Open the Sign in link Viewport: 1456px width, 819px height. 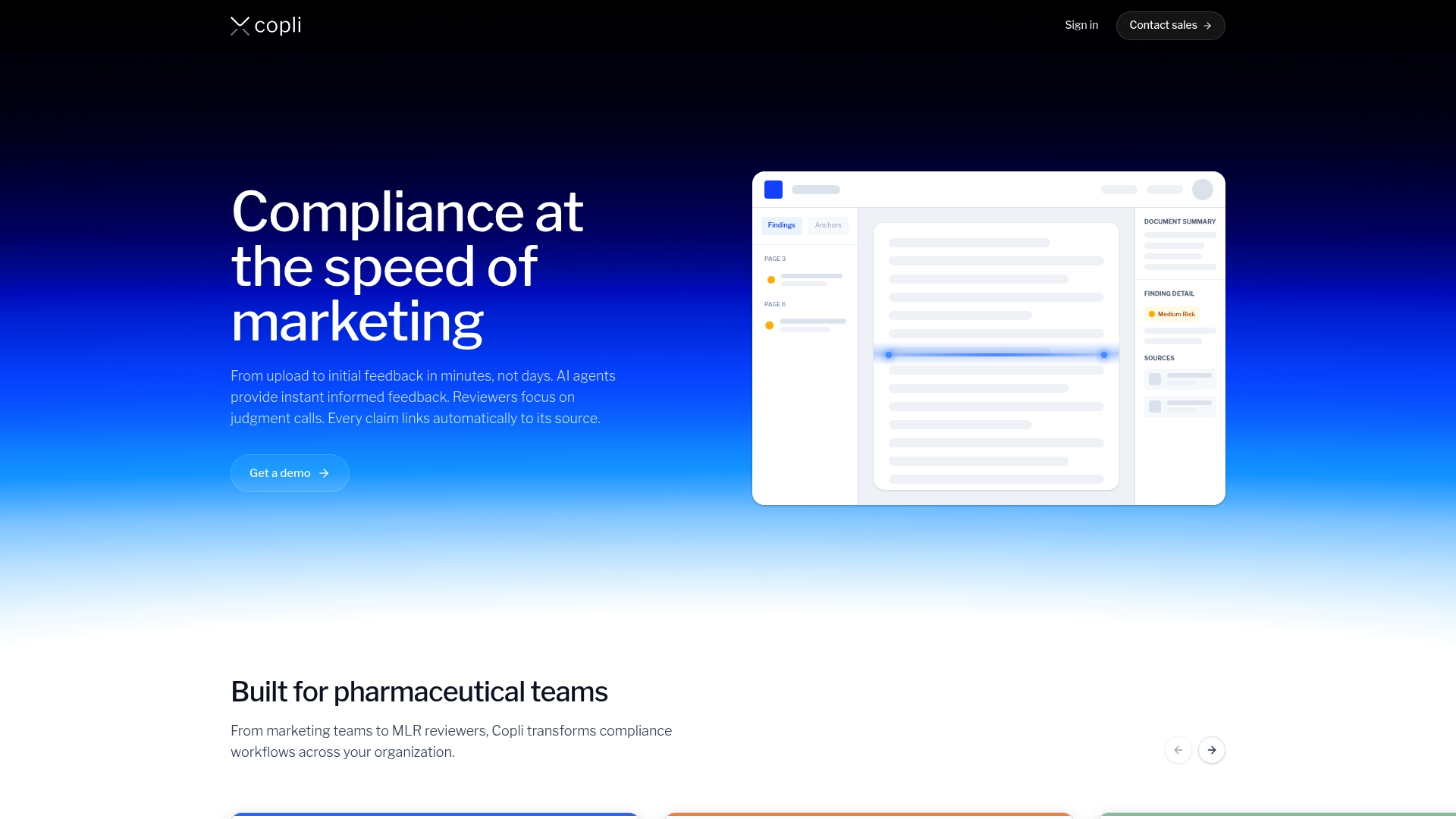tap(1081, 25)
